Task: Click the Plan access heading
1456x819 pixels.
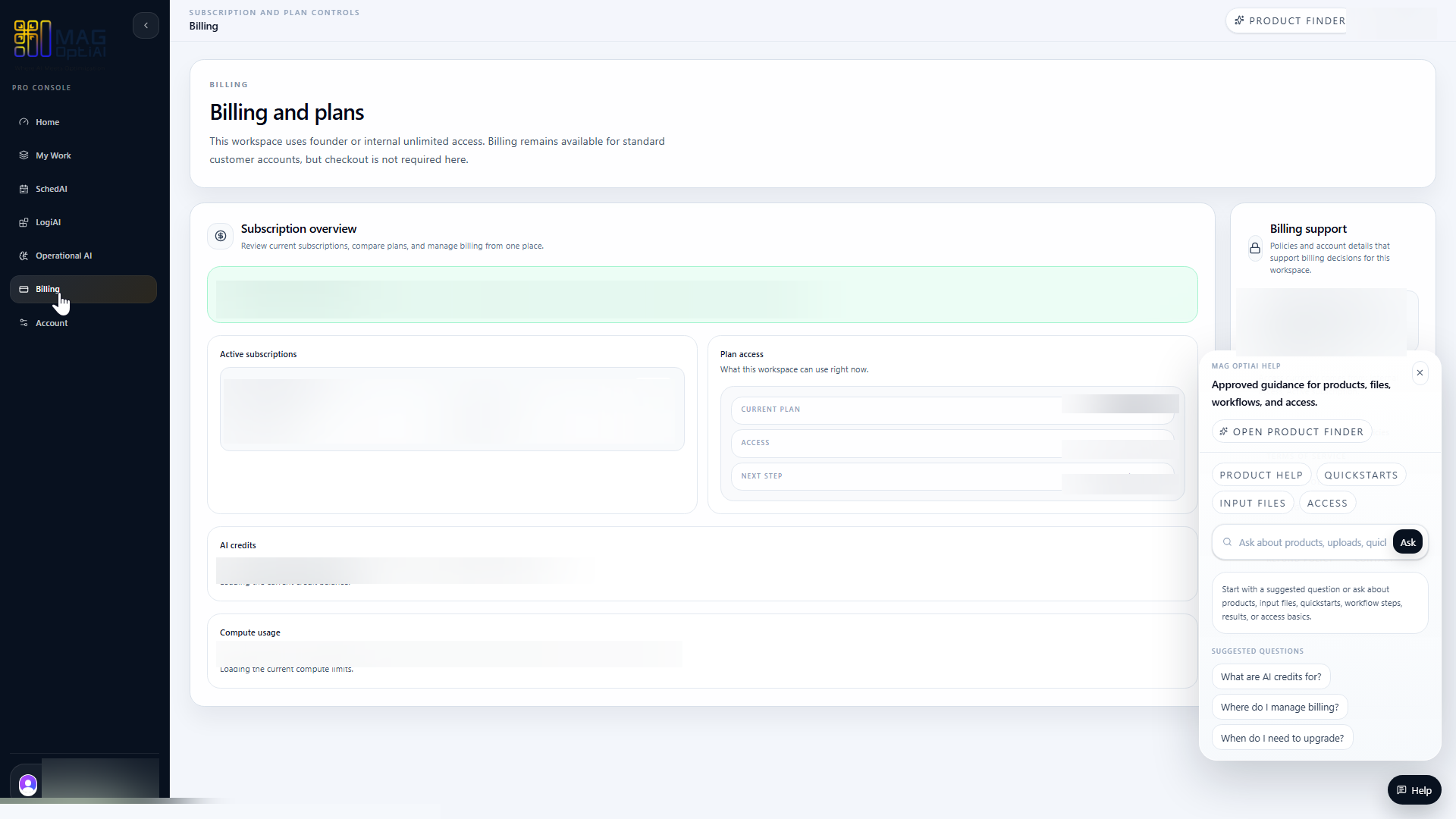Action: [x=742, y=354]
